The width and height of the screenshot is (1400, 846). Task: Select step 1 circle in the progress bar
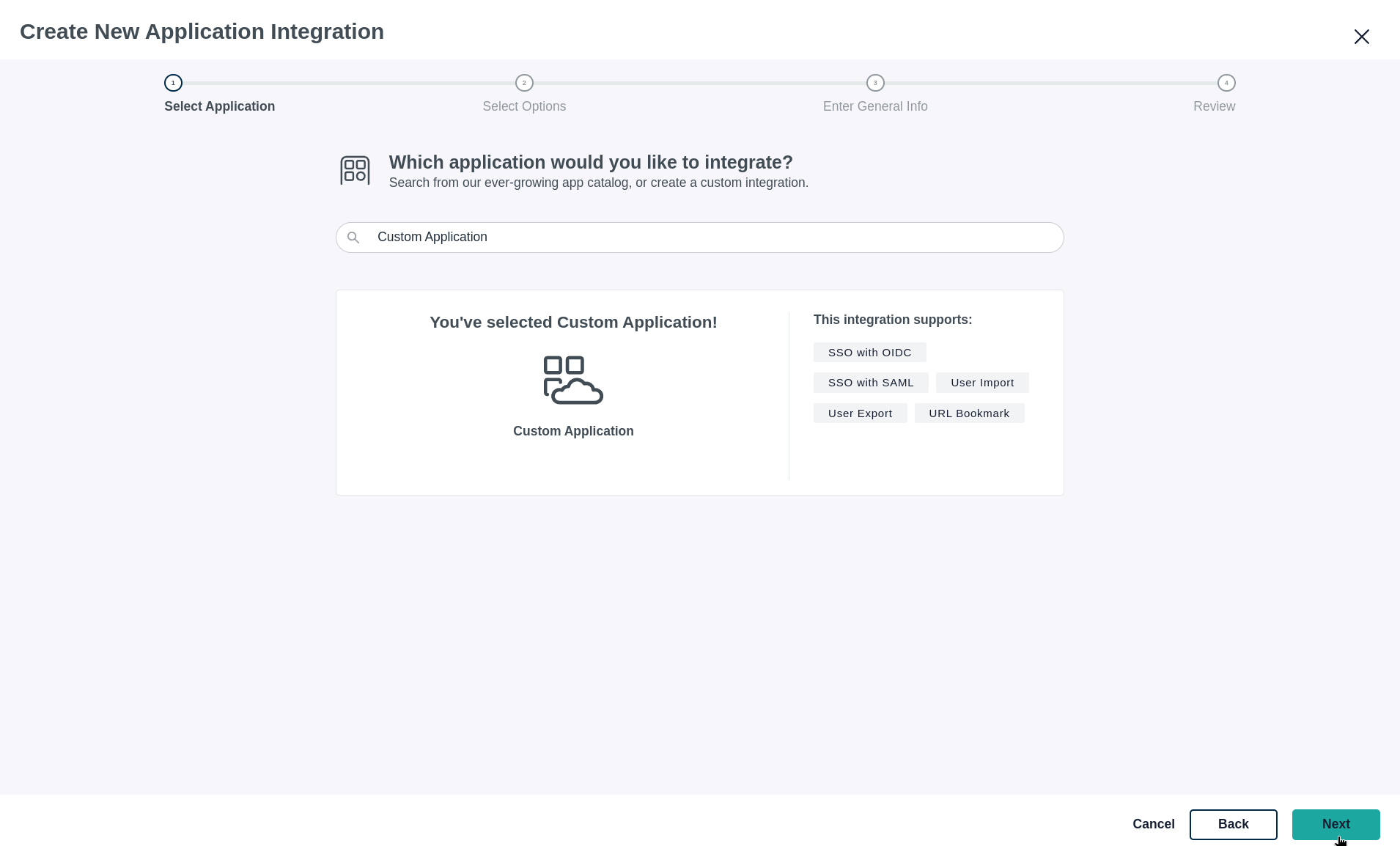173,83
